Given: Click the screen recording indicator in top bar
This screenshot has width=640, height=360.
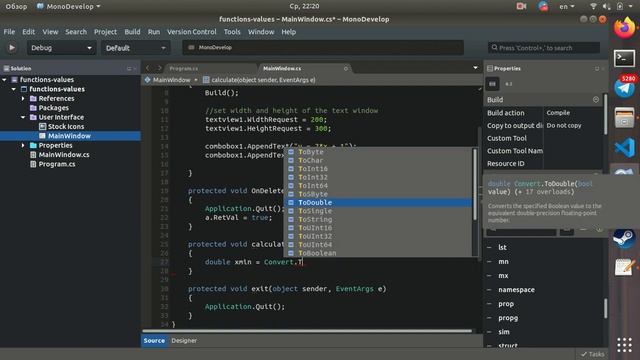Looking at the screenshot, I should point(521,6).
